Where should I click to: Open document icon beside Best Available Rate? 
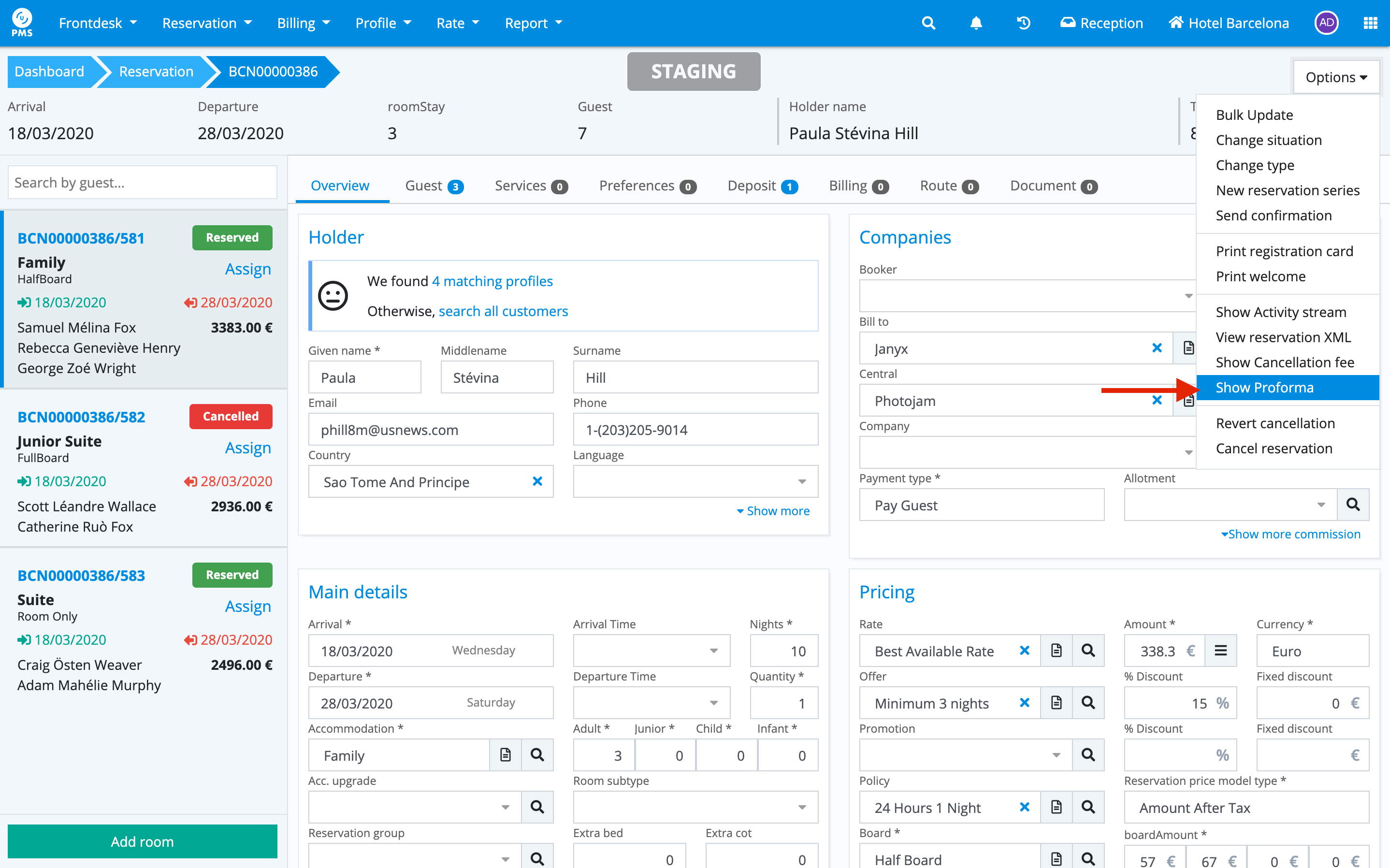[x=1056, y=651]
